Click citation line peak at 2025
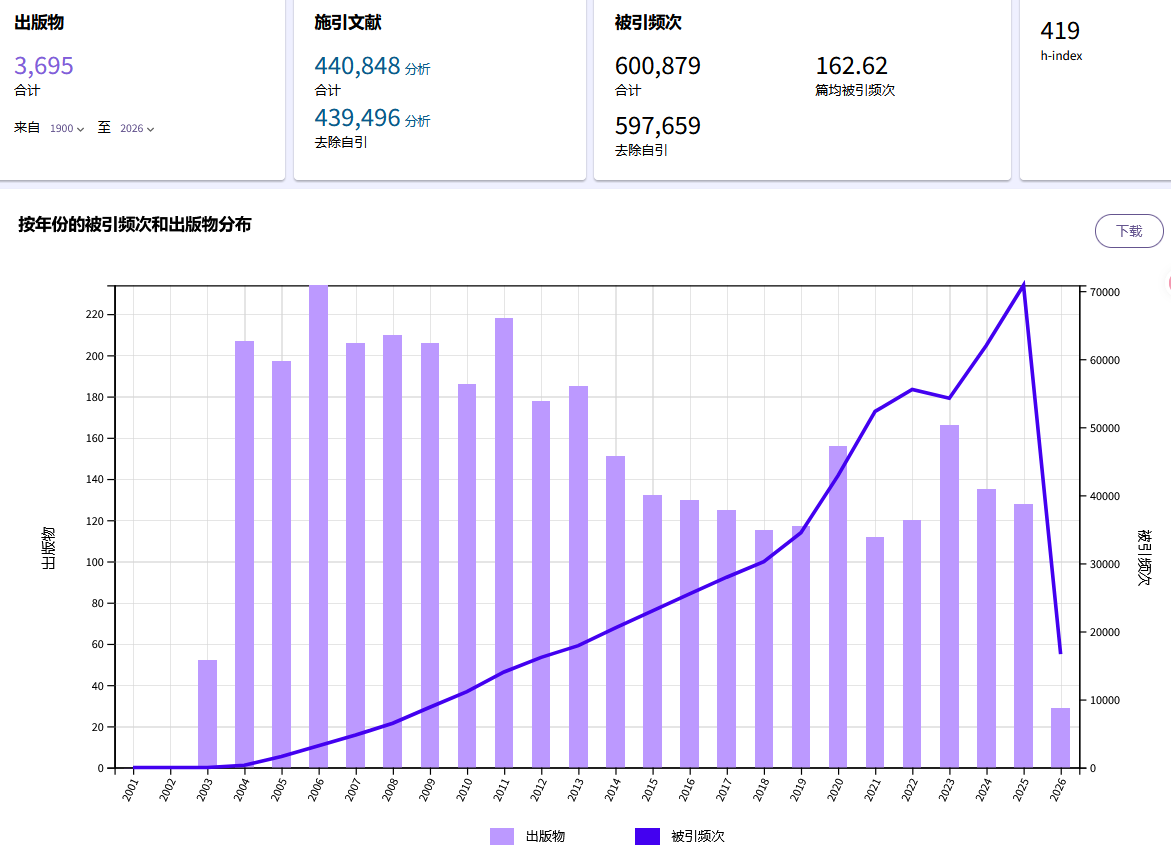Viewport: 1171px width, 859px height. [x=1023, y=285]
